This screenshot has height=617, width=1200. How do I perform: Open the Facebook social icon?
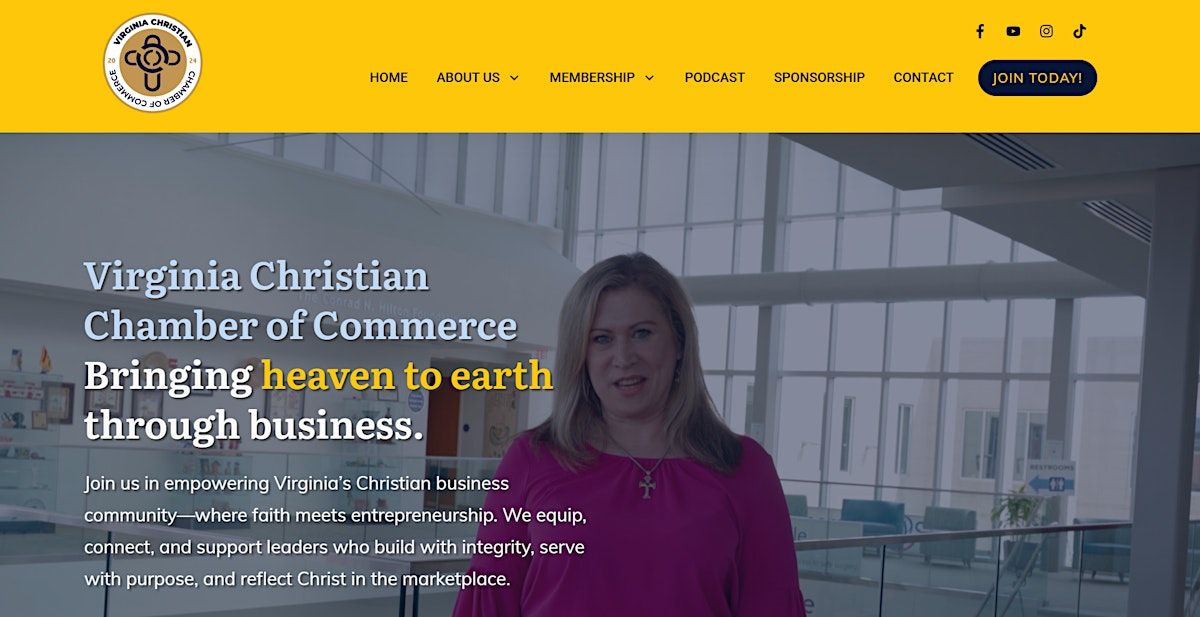point(980,31)
